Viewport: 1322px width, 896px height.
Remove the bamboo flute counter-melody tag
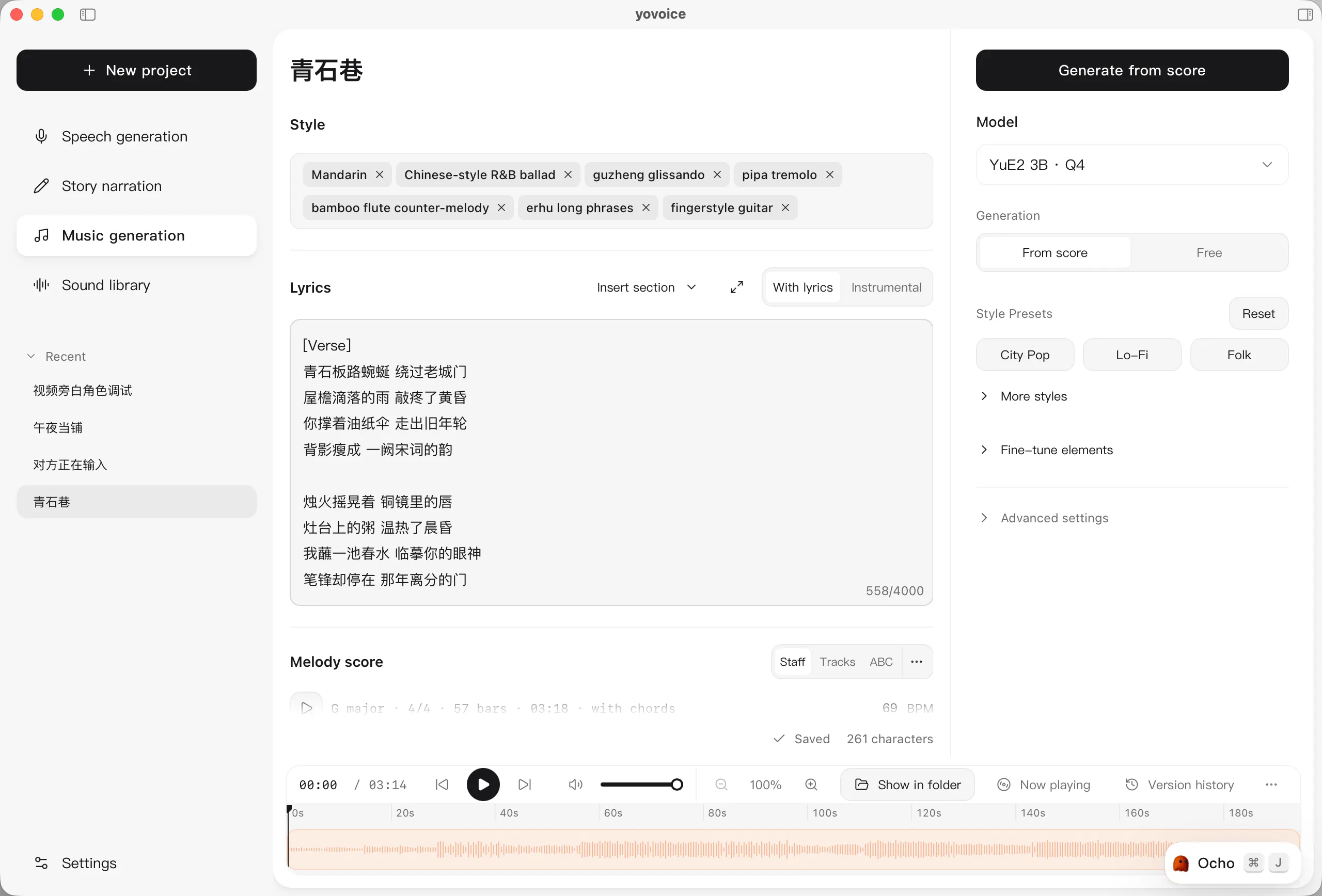click(x=501, y=207)
